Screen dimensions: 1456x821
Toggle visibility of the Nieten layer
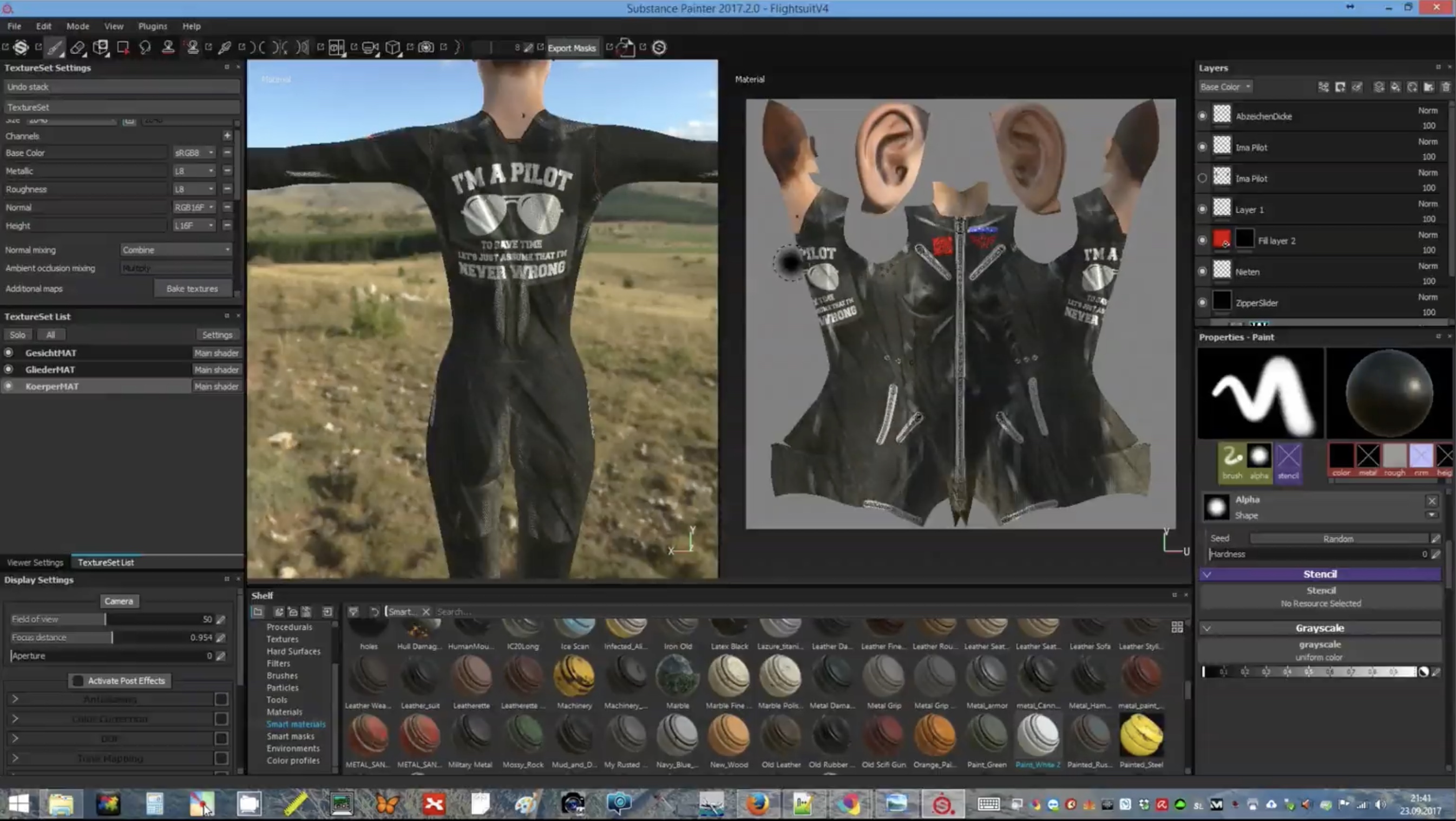(1202, 271)
